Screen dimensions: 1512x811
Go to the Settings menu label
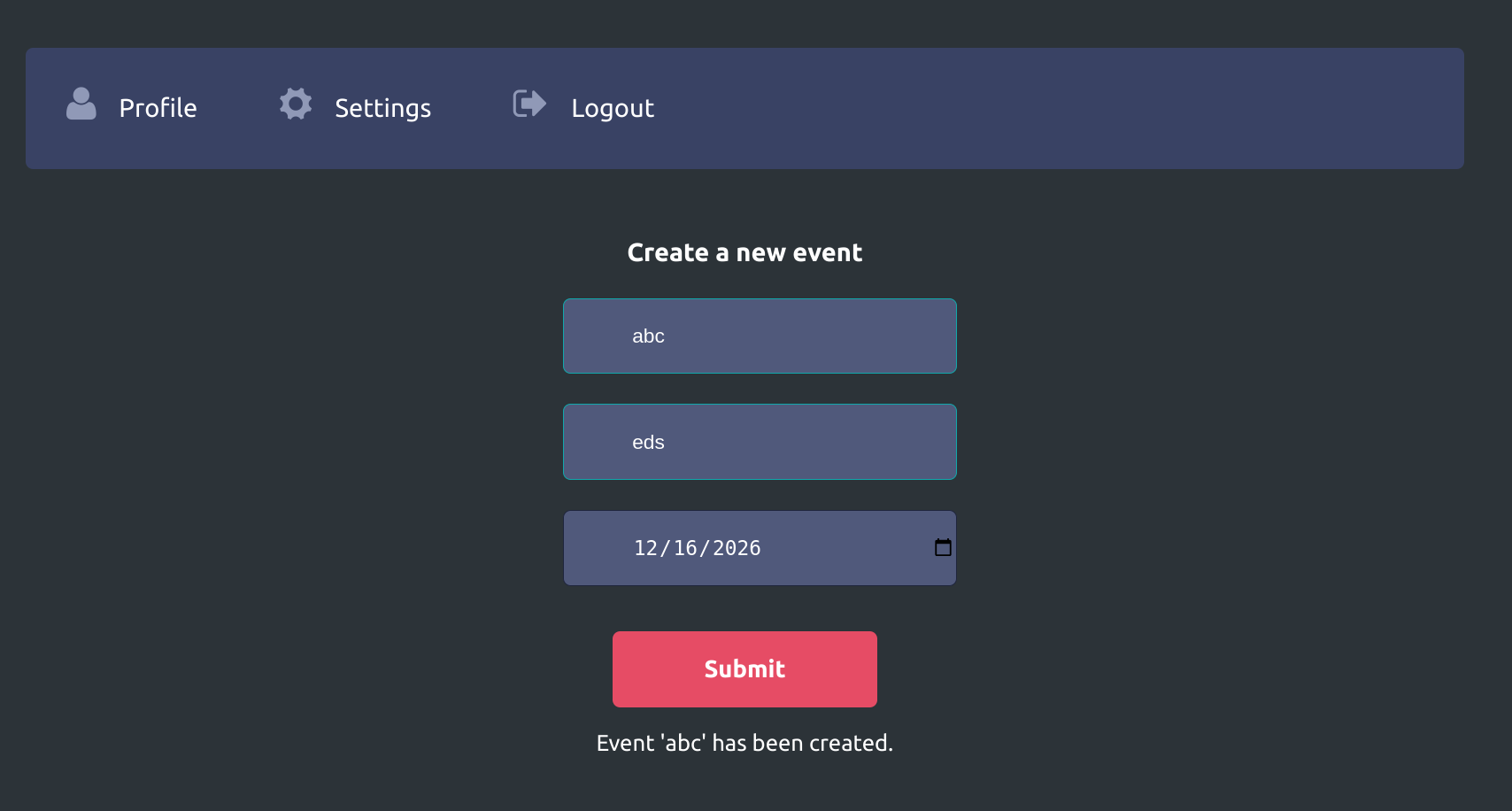coord(382,108)
